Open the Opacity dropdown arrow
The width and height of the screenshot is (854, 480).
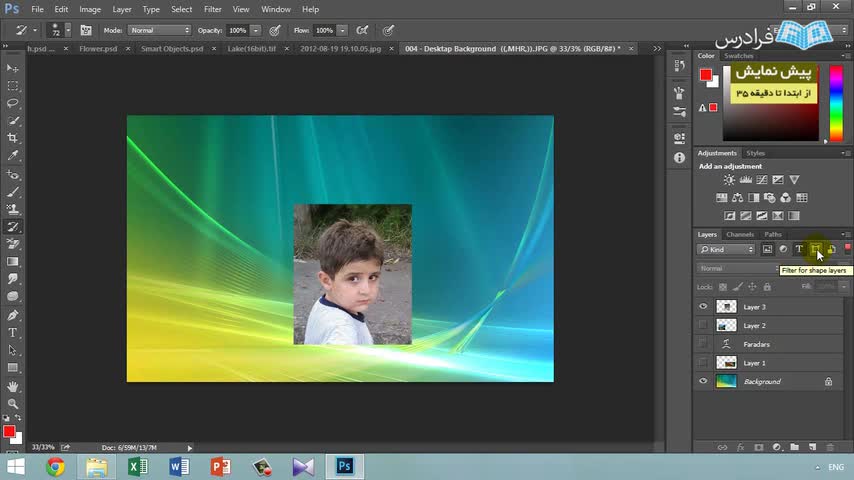(x=256, y=31)
